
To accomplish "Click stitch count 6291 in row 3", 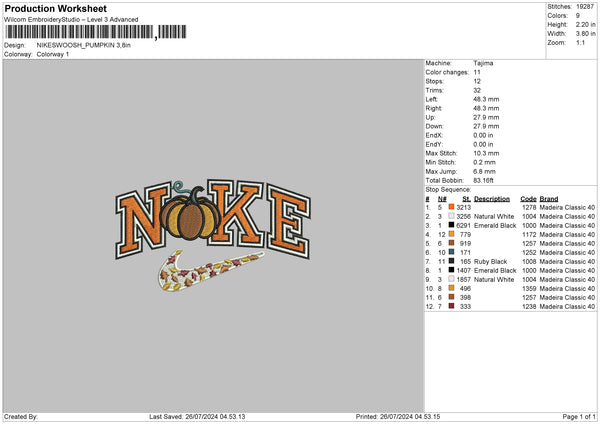I will point(463,225).
